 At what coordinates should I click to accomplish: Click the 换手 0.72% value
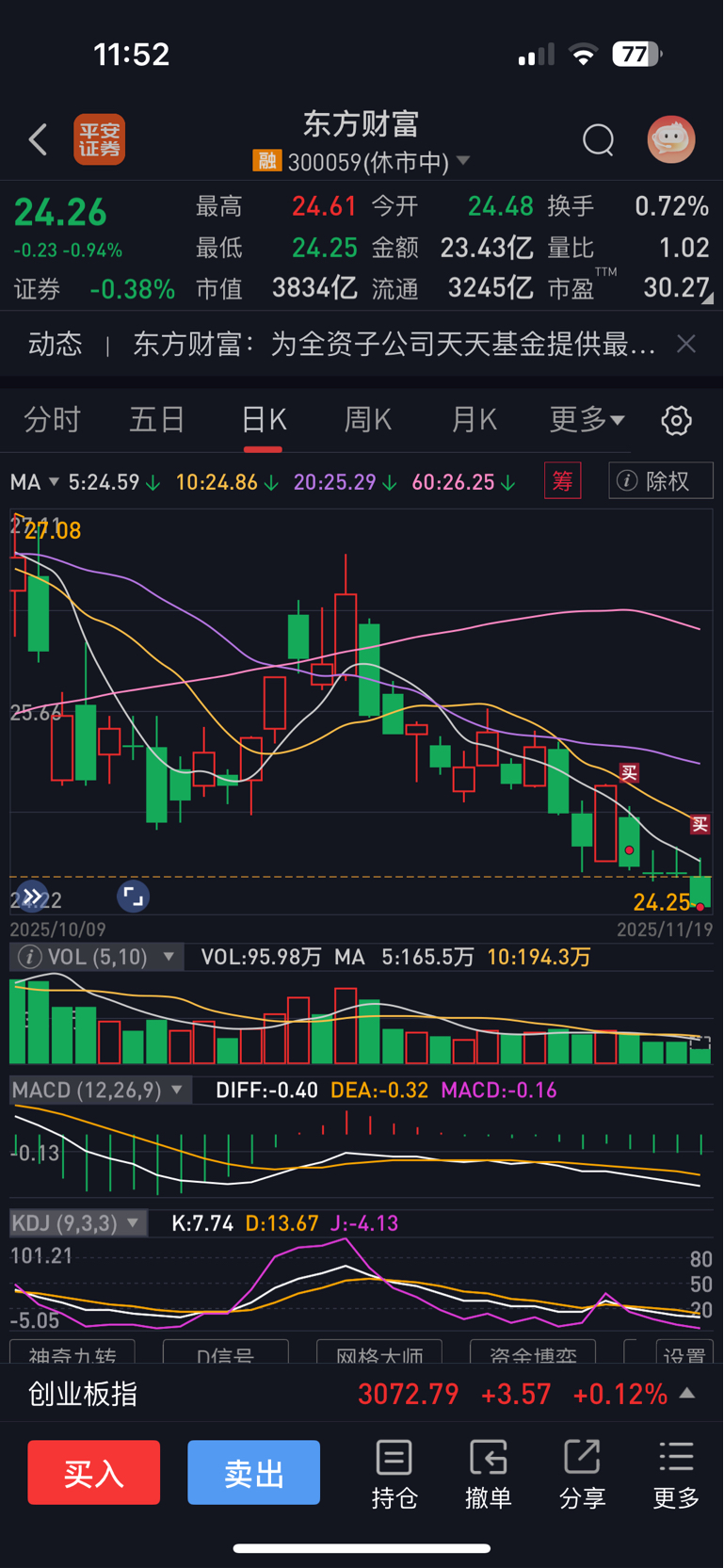pos(628,206)
